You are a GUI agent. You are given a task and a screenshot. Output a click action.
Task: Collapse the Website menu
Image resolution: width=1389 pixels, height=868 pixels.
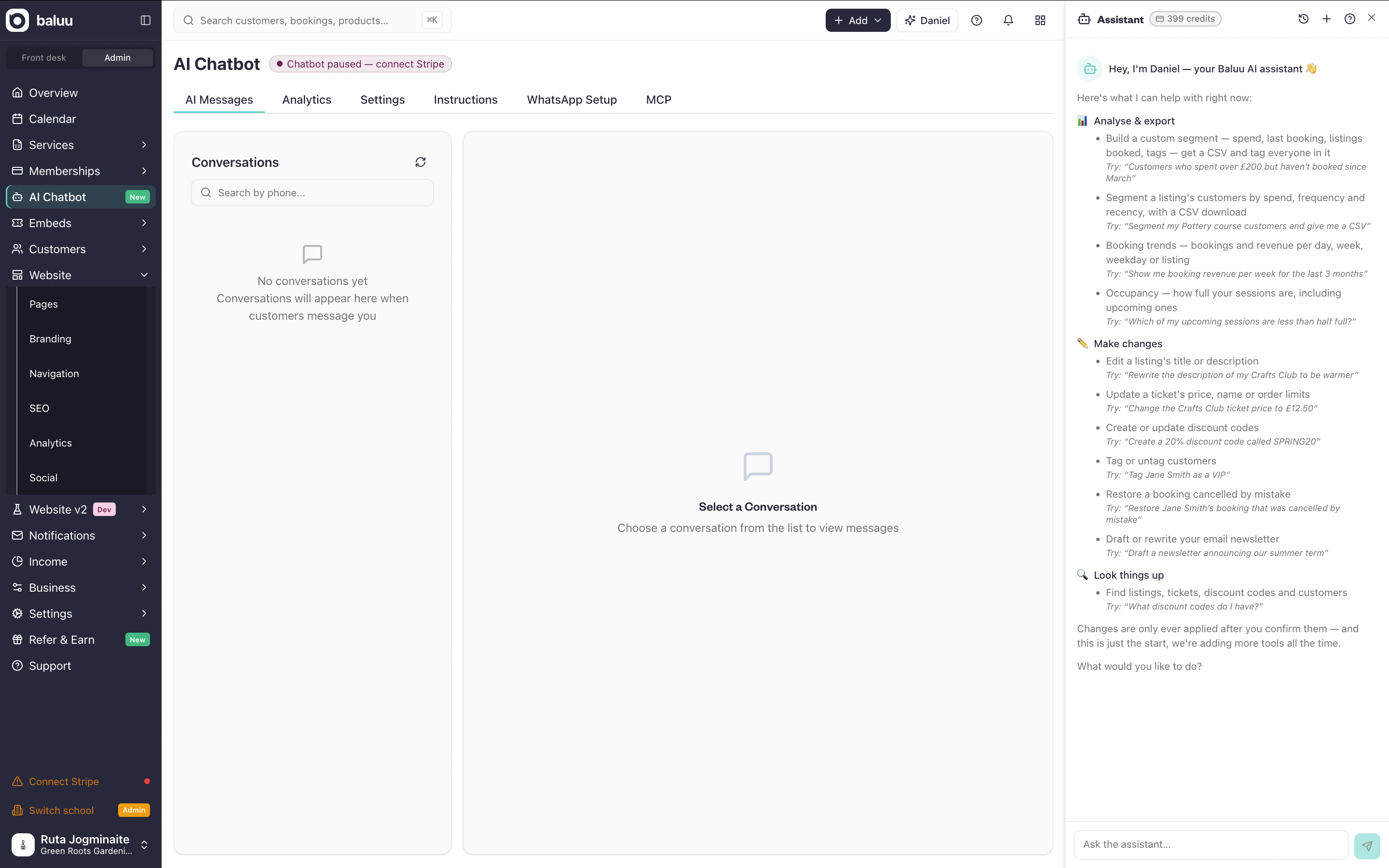coord(81,275)
